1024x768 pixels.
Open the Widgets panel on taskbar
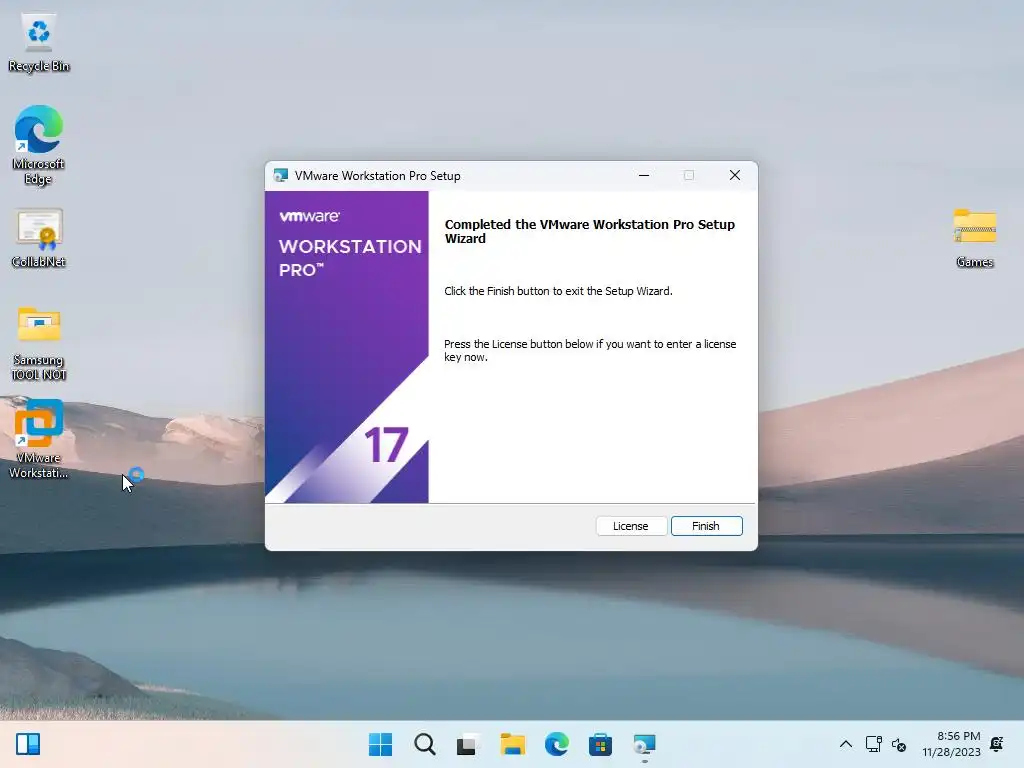[x=28, y=744]
